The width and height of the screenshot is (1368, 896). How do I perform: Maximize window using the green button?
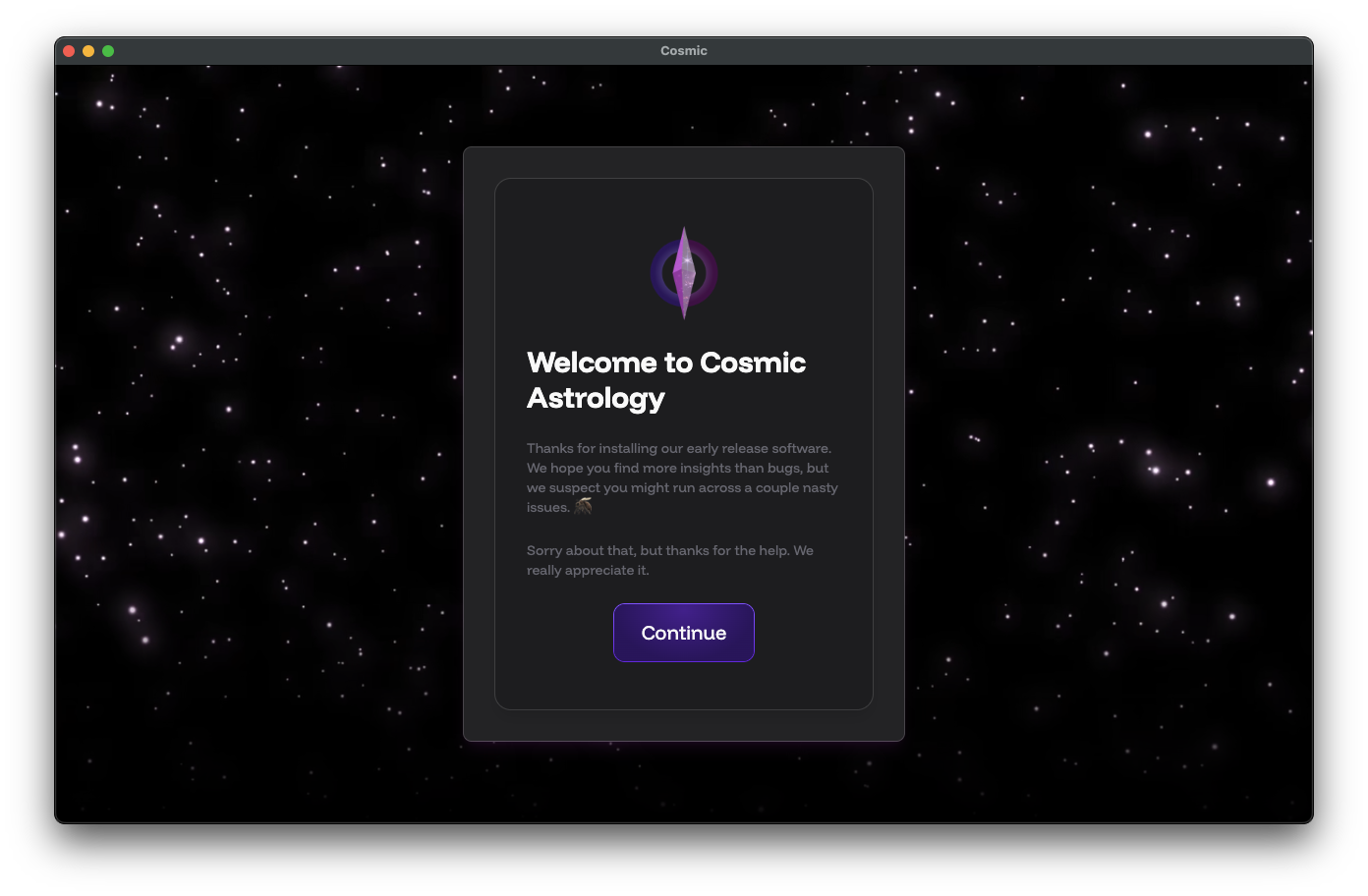[x=108, y=51]
